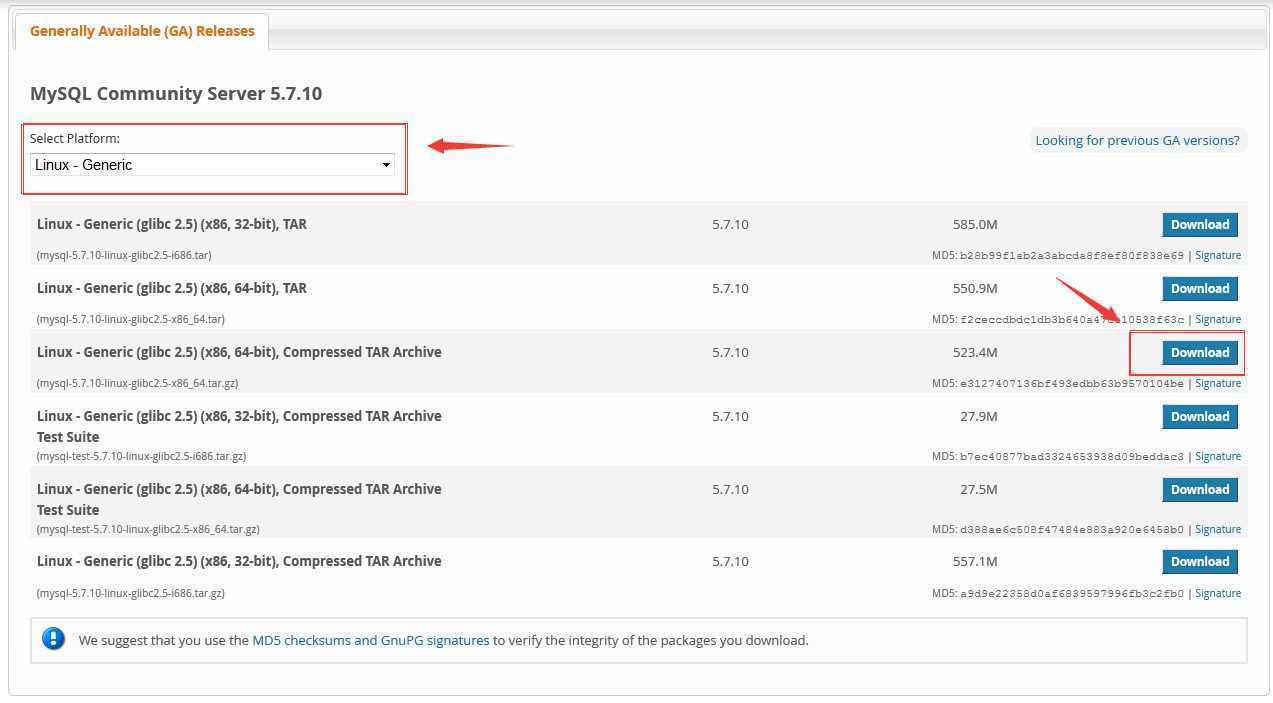Open Signature link for mysql-5.7.10-linux-glibc2.5-x86_64.tar.gz
This screenshot has height=703, width=1273.
[x=1218, y=383]
